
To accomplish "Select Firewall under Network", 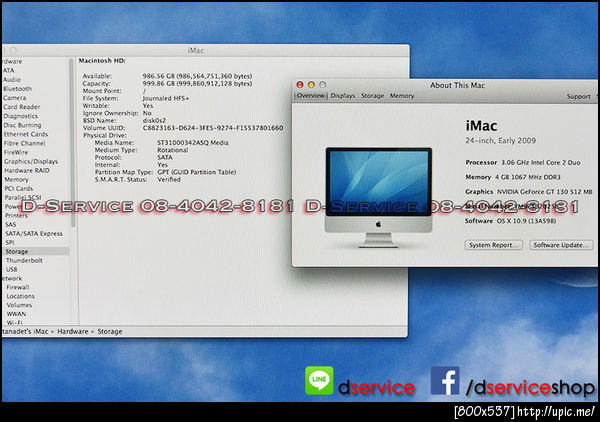I will pyautogui.click(x=18, y=287).
